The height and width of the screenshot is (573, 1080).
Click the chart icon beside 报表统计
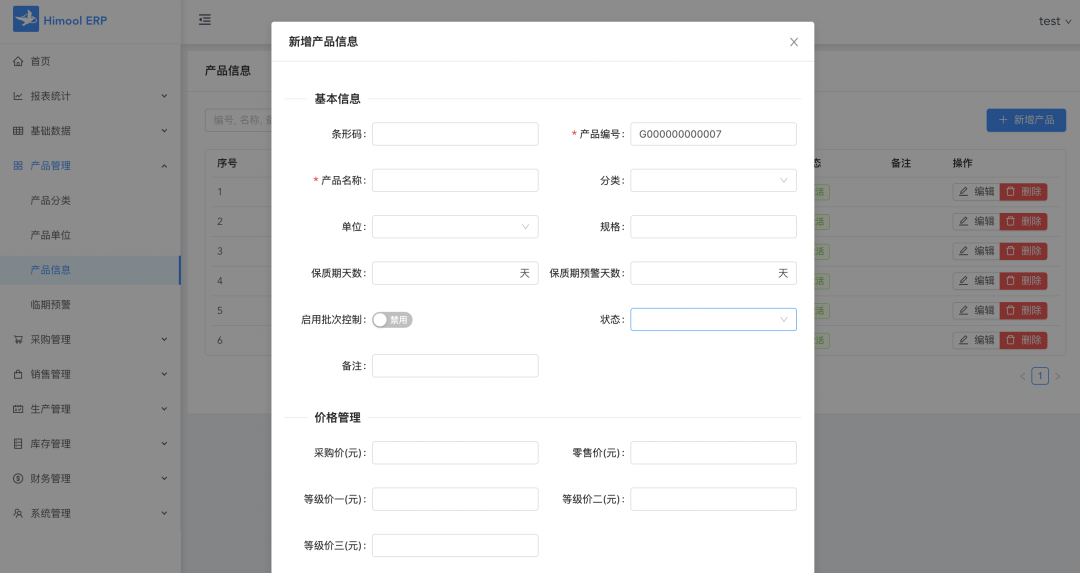coord(18,96)
